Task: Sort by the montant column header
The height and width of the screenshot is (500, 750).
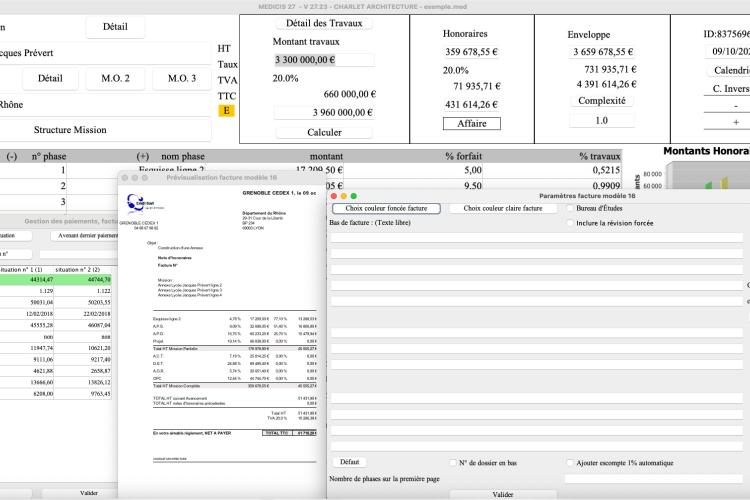Action: coord(326,156)
